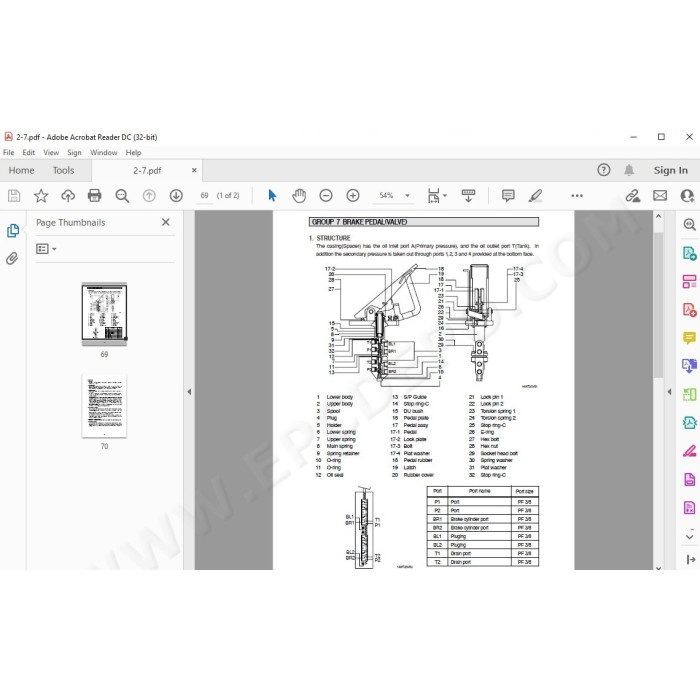Open the File menu
This screenshot has width=700, height=700.
coord(8,152)
